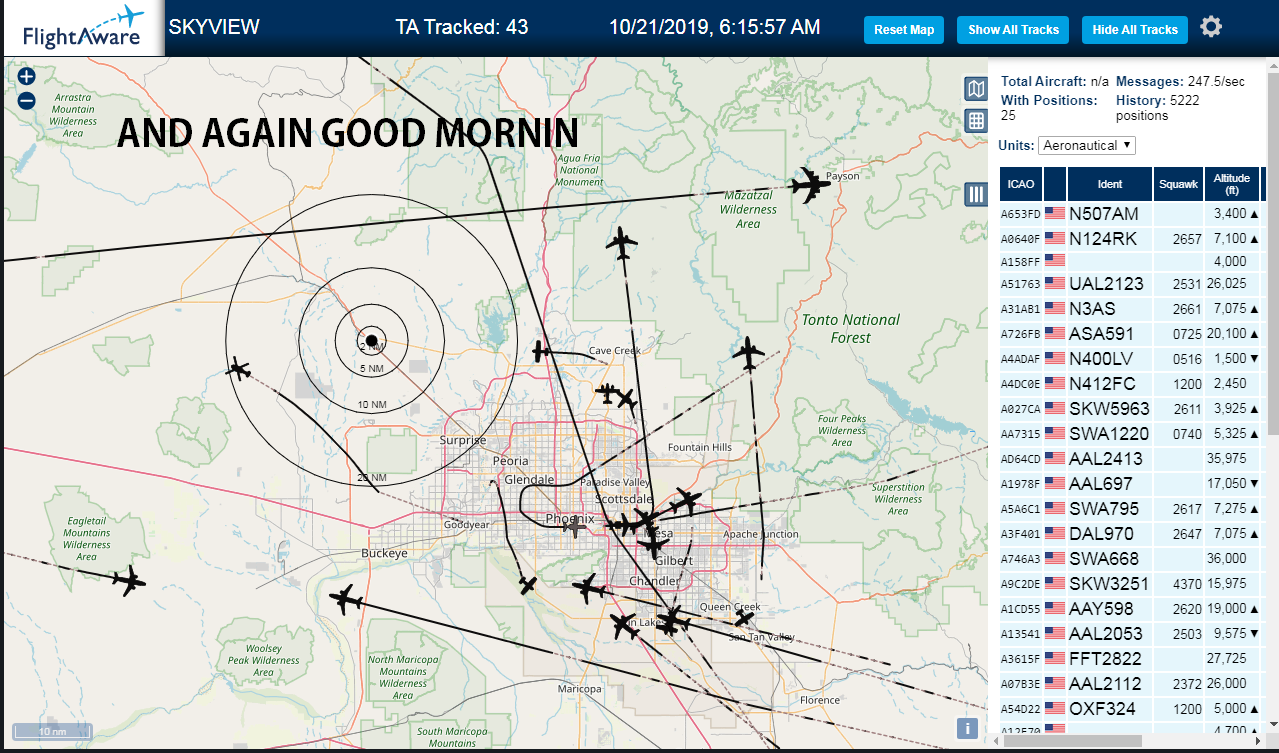Select the DAL970 aircraft row
1279x753 pixels.
coord(1131,533)
